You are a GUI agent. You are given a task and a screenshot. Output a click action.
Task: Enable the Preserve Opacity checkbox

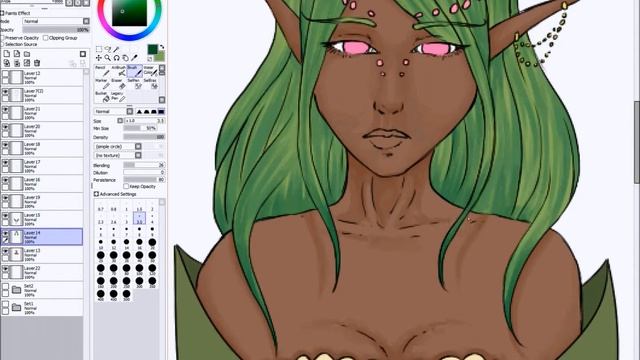[3, 38]
